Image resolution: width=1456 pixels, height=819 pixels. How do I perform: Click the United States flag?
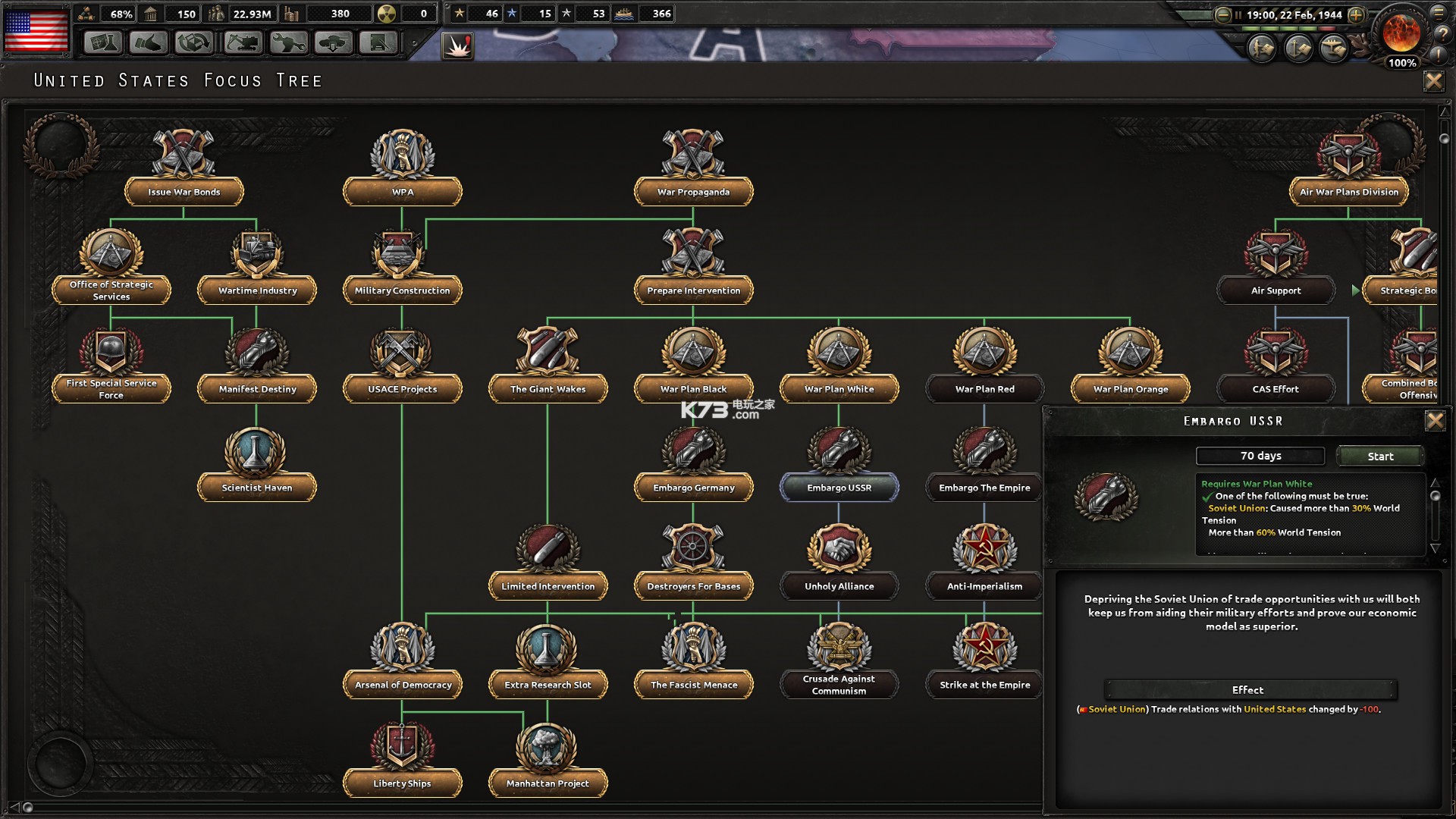click(36, 30)
